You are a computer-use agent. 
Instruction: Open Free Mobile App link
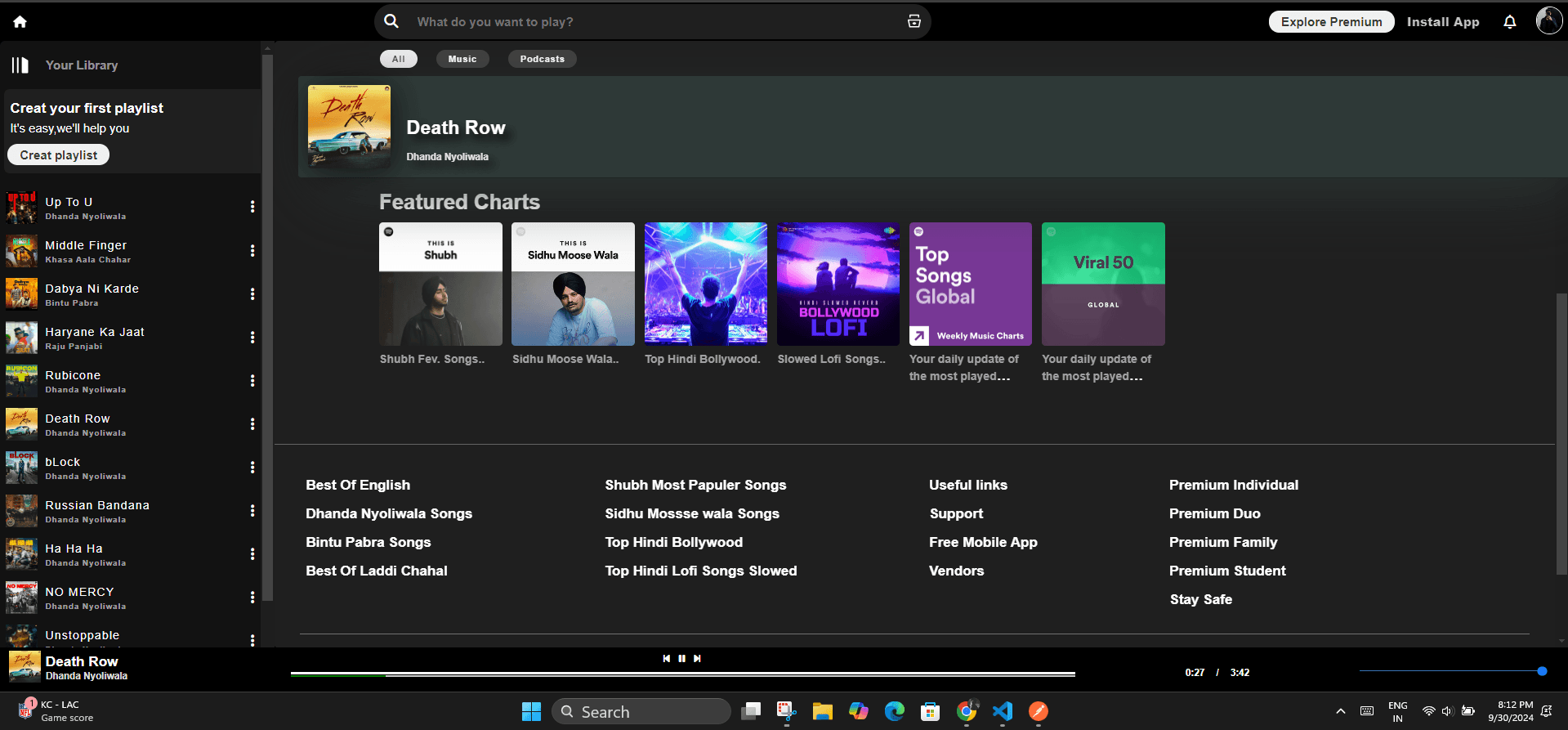pyautogui.click(x=983, y=542)
